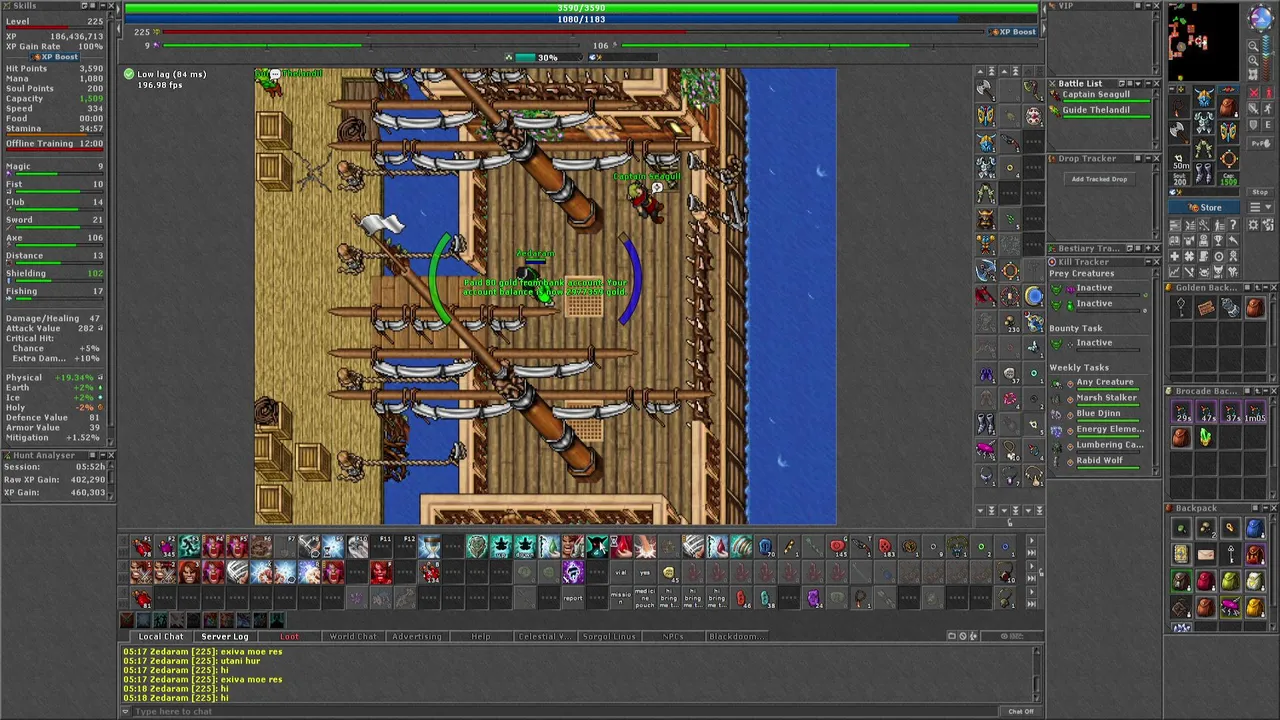Toggle balanced fight mode
This screenshot has width=1280, height=720.
1253,109
